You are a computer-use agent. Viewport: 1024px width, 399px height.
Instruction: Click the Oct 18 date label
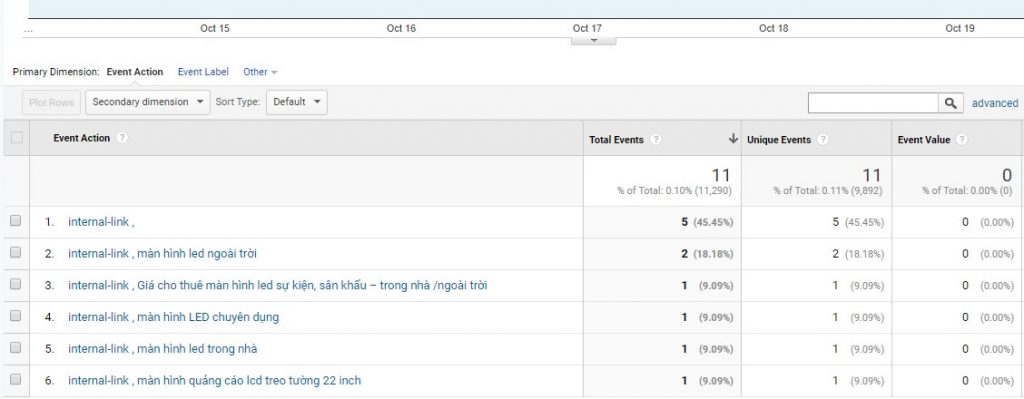(774, 28)
